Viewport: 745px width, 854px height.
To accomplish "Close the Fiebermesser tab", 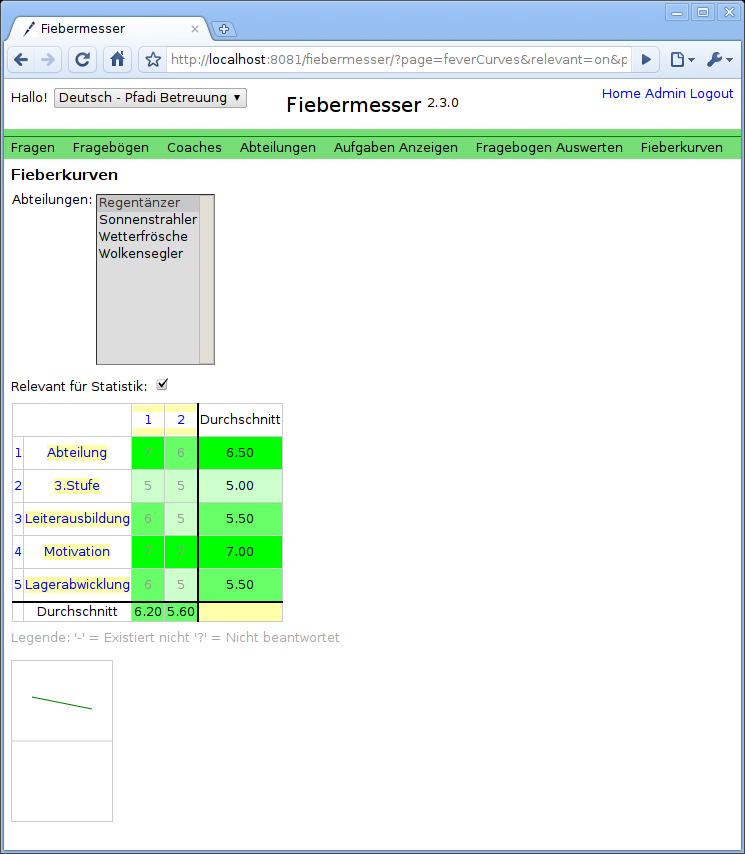I will [x=195, y=29].
